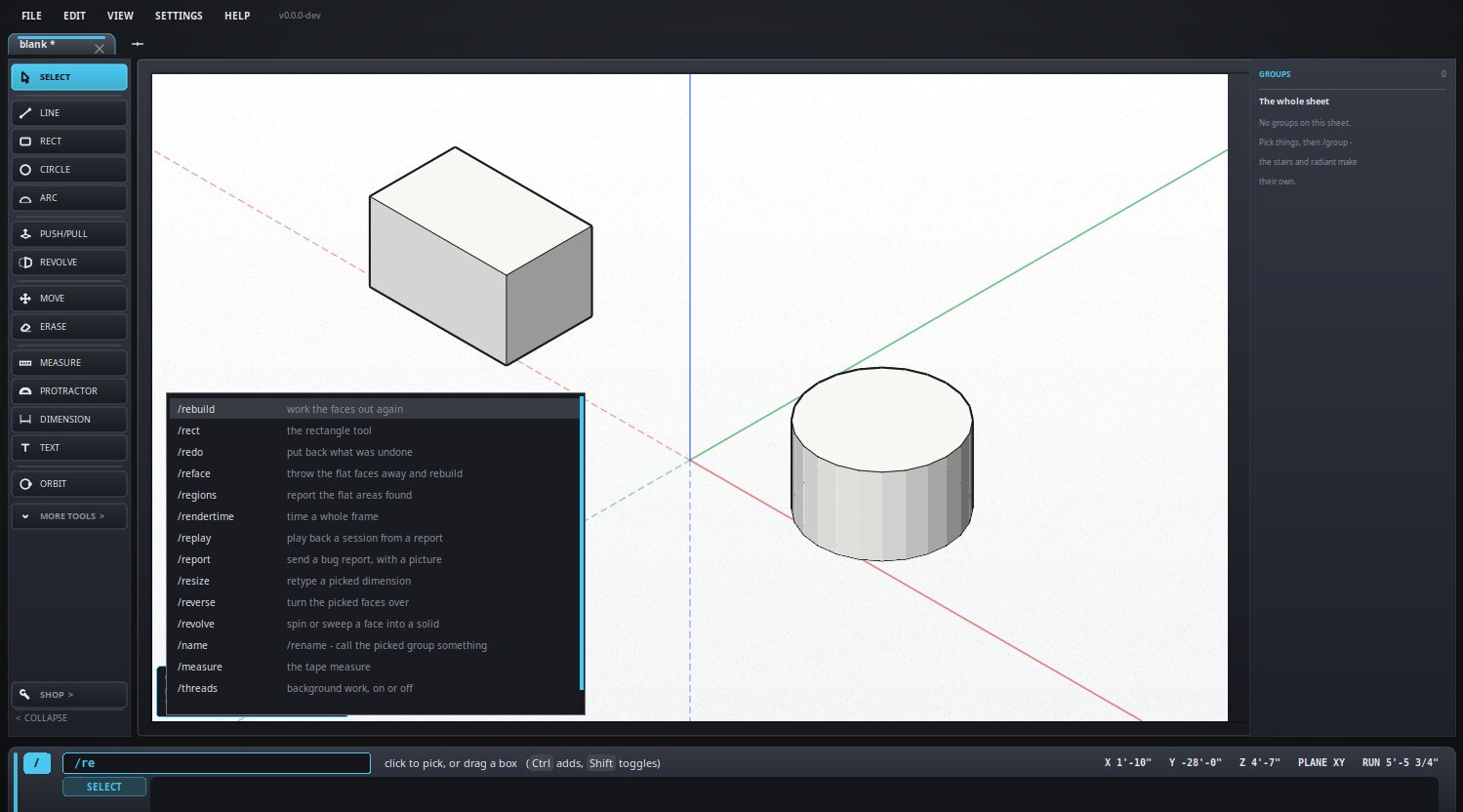Select the Protractor tool
The width and height of the screenshot is (1463, 812).
69,391
